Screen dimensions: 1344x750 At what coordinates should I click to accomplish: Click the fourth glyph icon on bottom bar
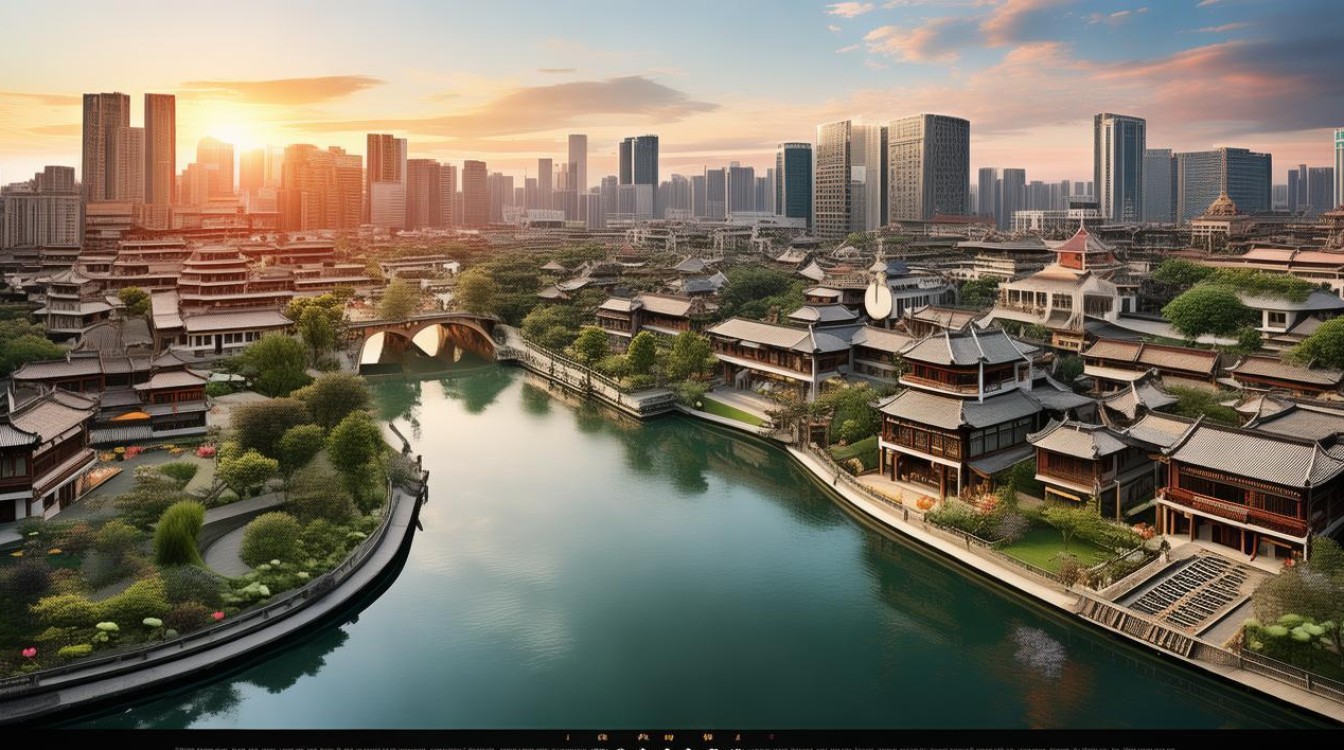[667, 737]
